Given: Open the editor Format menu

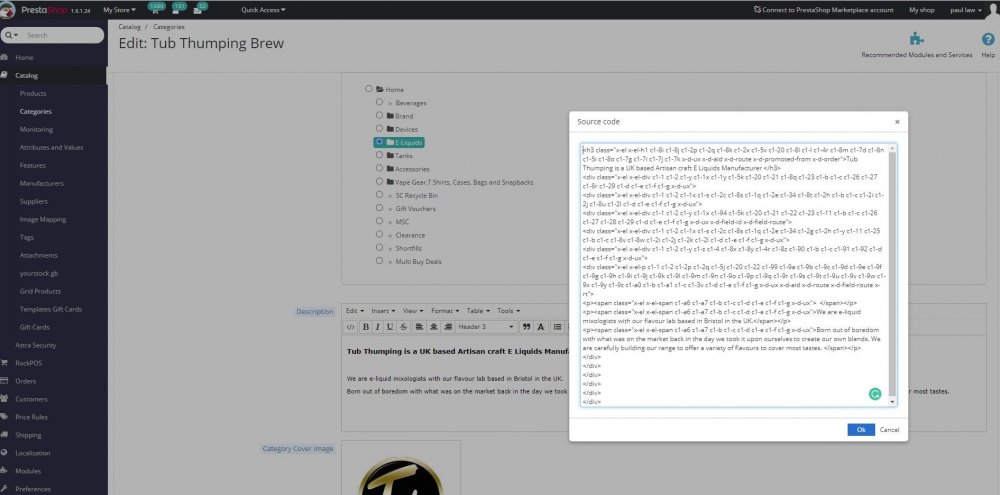Looking at the screenshot, I should [445, 311].
